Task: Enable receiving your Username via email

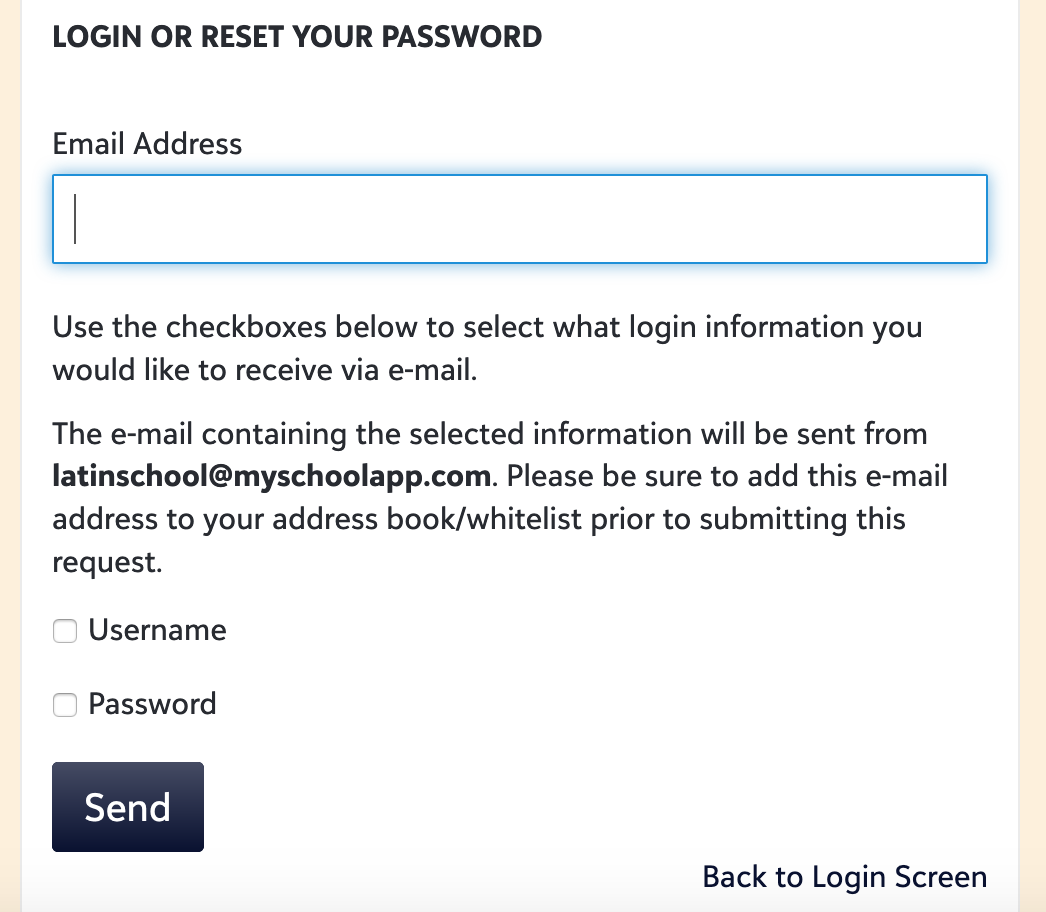Action: pos(64,631)
